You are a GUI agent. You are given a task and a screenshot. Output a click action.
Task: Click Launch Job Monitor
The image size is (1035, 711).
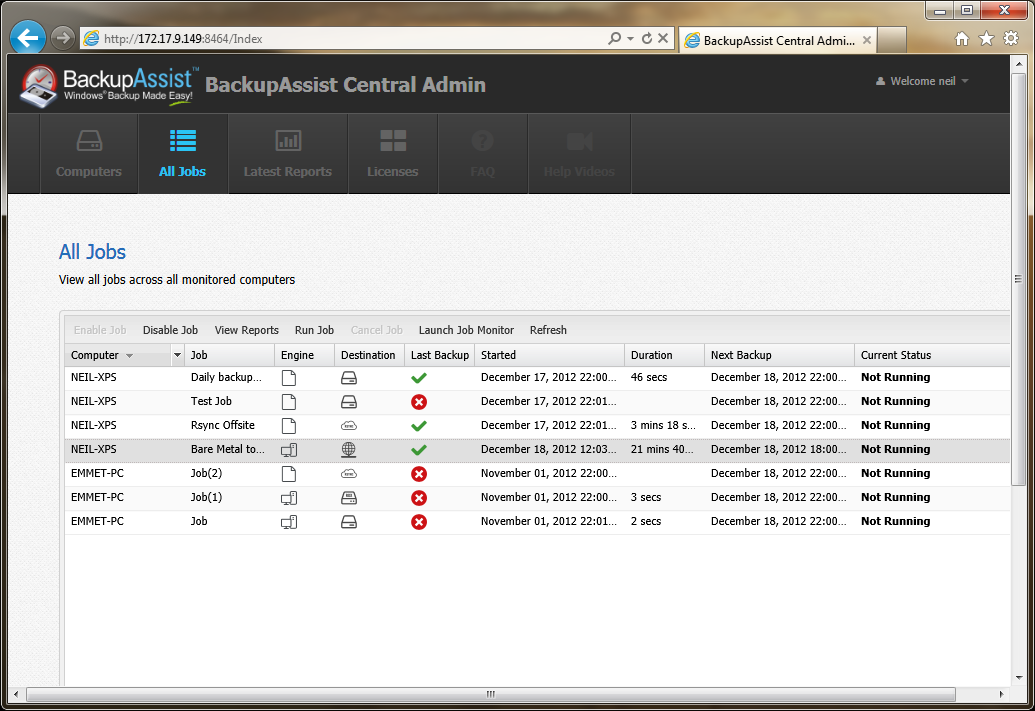[466, 330]
